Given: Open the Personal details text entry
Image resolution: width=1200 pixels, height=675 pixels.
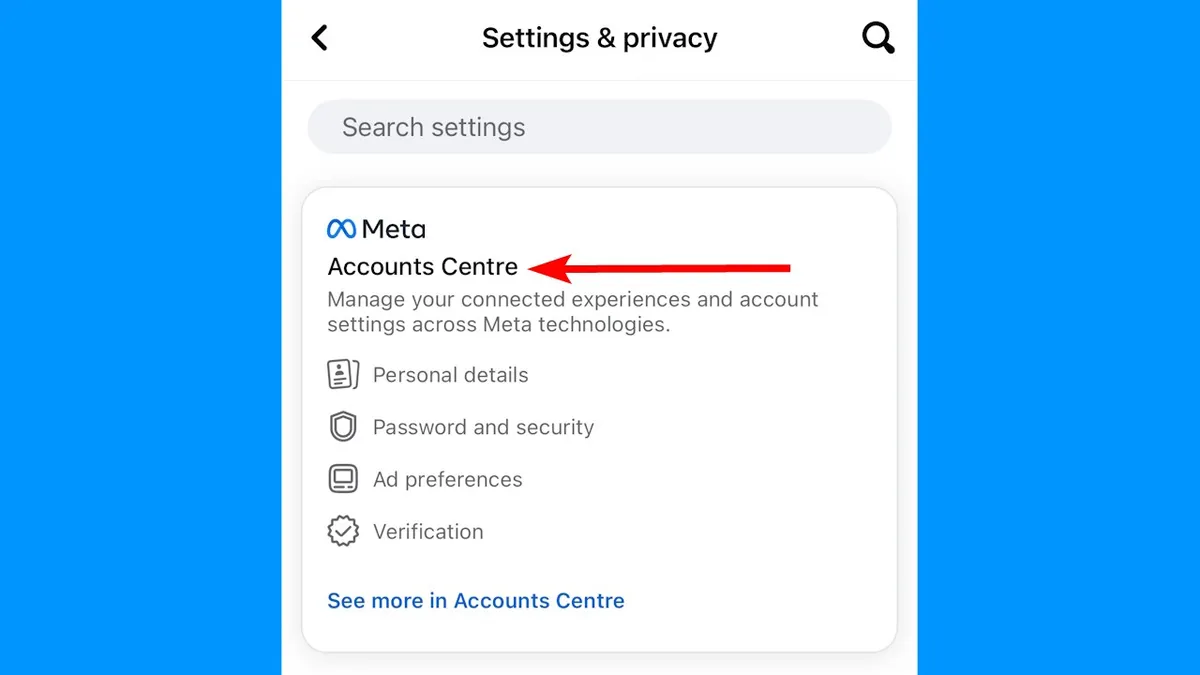Looking at the screenshot, I should pyautogui.click(x=451, y=375).
